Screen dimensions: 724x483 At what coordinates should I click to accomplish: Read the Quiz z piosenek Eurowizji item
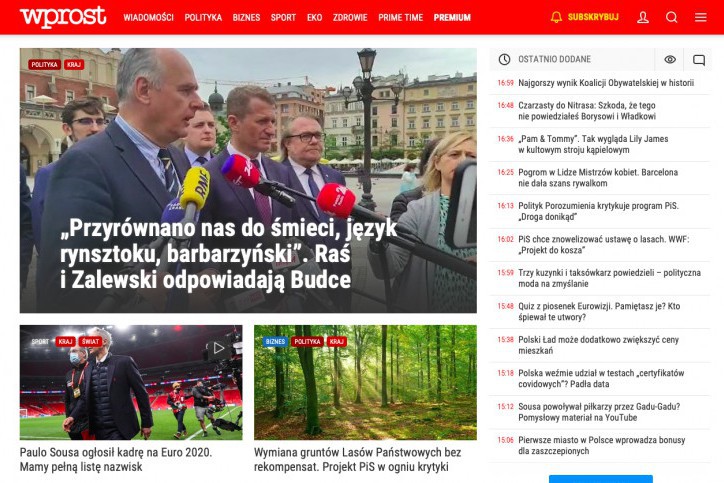[600, 312]
